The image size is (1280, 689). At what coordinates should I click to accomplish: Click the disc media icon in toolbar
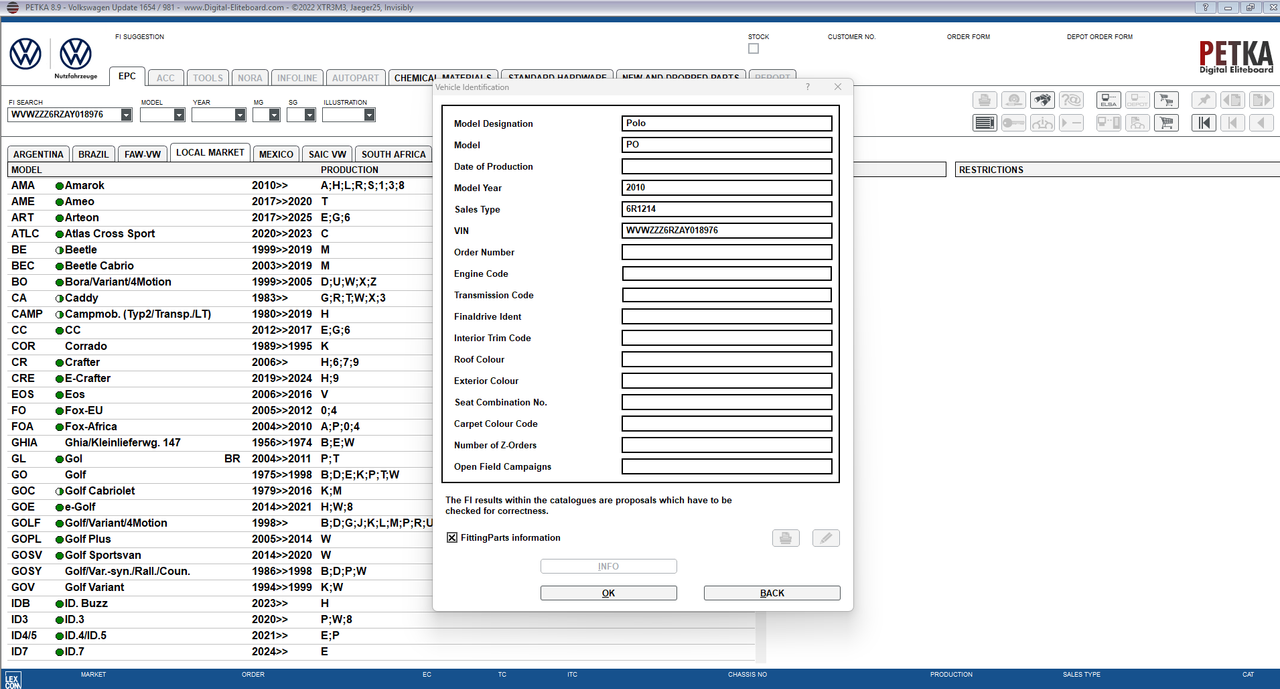coord(1013,100)
